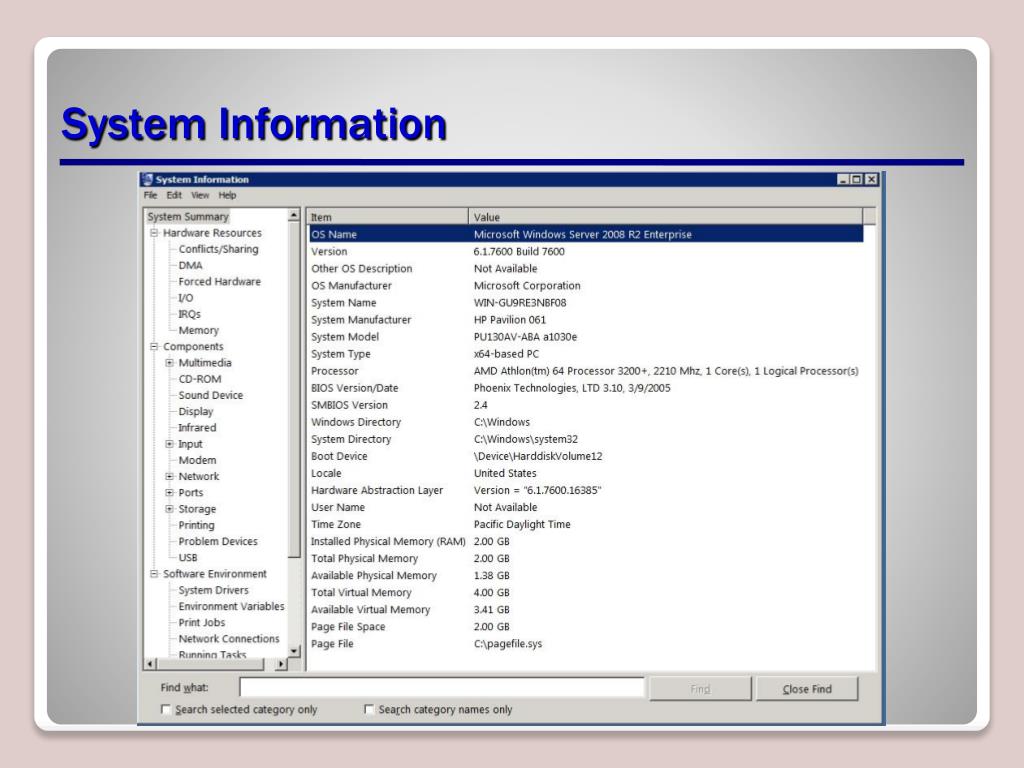The height and width of the screenshot is (768, 1024).
Task: Open the Help menu
Action: [227, 195]
